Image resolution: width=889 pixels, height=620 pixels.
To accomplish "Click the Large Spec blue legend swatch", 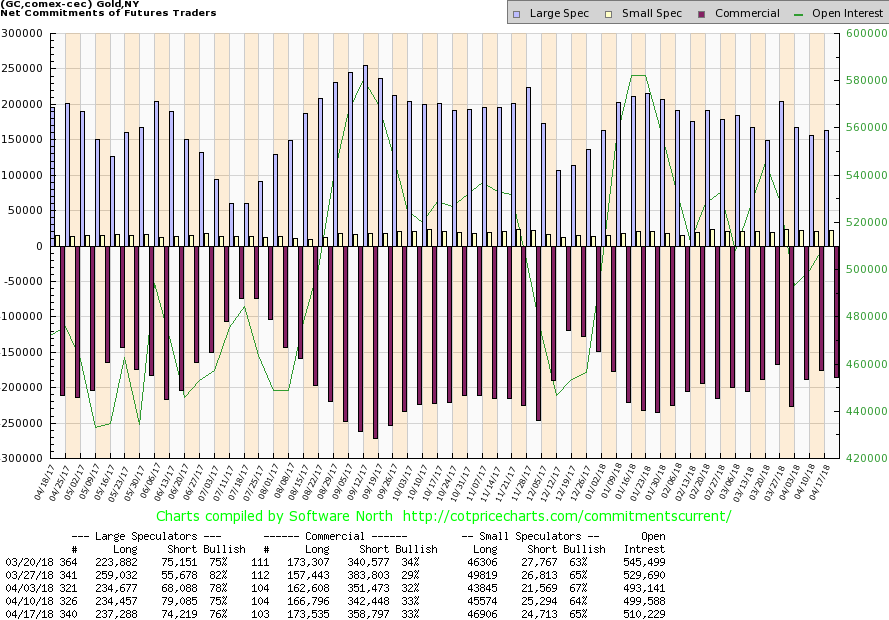I will pyautogui.click(x=516, y=14).
